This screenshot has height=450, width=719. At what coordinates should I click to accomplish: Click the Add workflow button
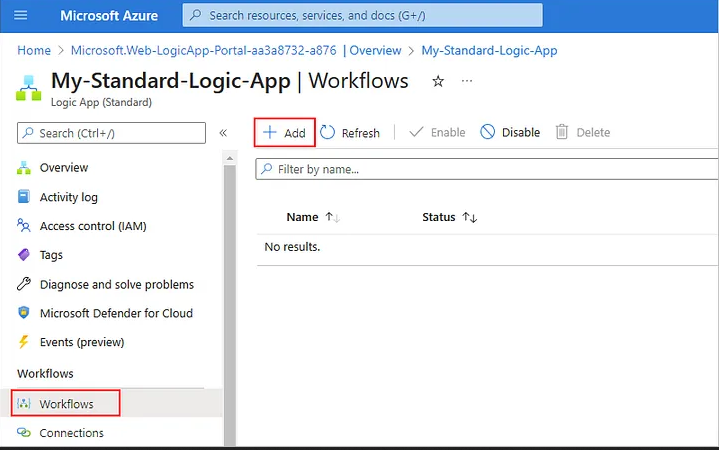click(x=285, y=133)
